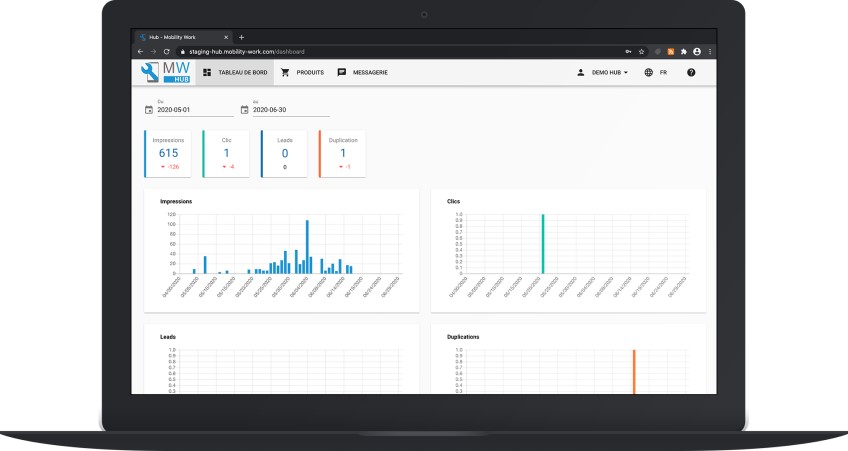Viewport: 848px width, 451px height.
Task: Click the MW Hub logo
Action: coord(165,72)
